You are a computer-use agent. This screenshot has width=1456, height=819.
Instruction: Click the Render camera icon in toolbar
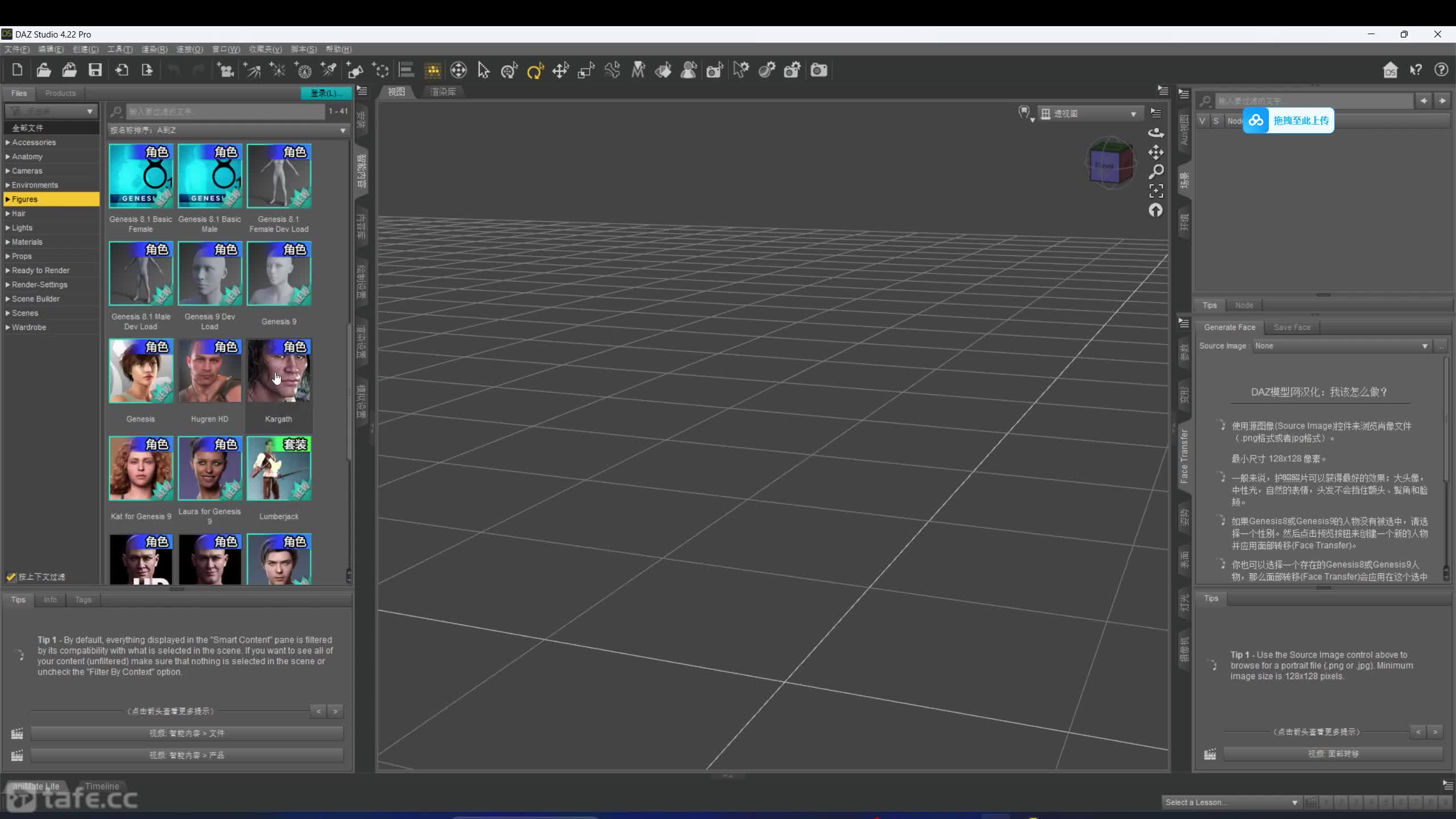coord(818,70)
